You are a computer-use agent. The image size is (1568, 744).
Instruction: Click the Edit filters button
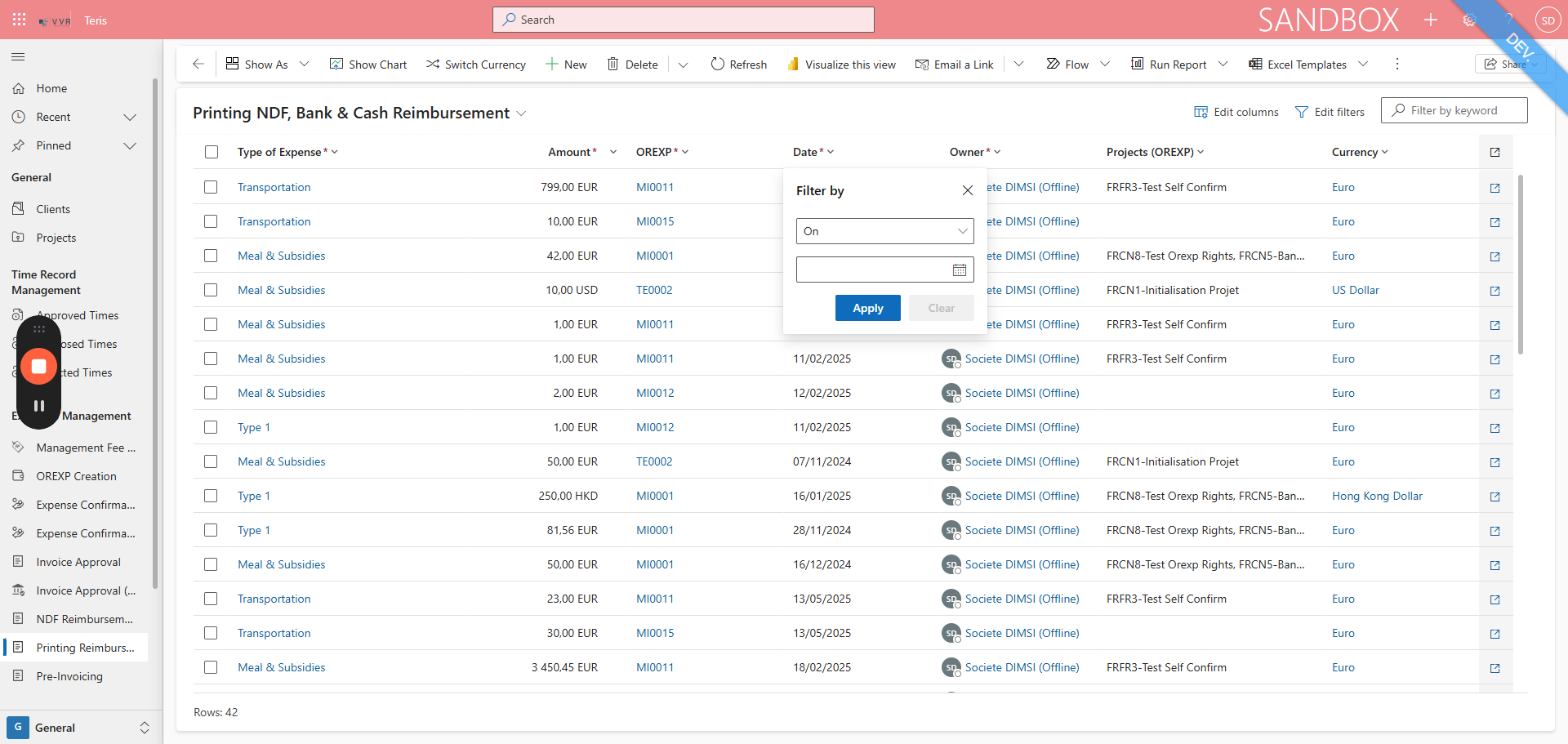click(1330, 112)
